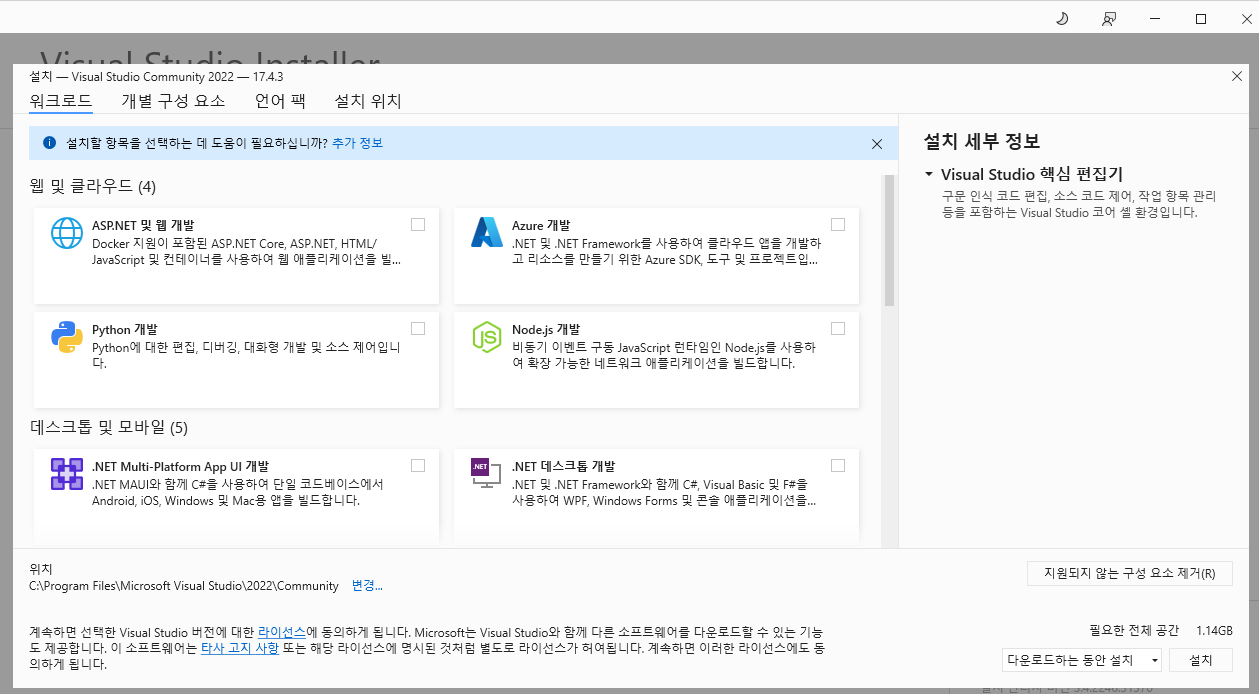
Task: Open the 추가 정보 link
Action: (x=357, y=143)
